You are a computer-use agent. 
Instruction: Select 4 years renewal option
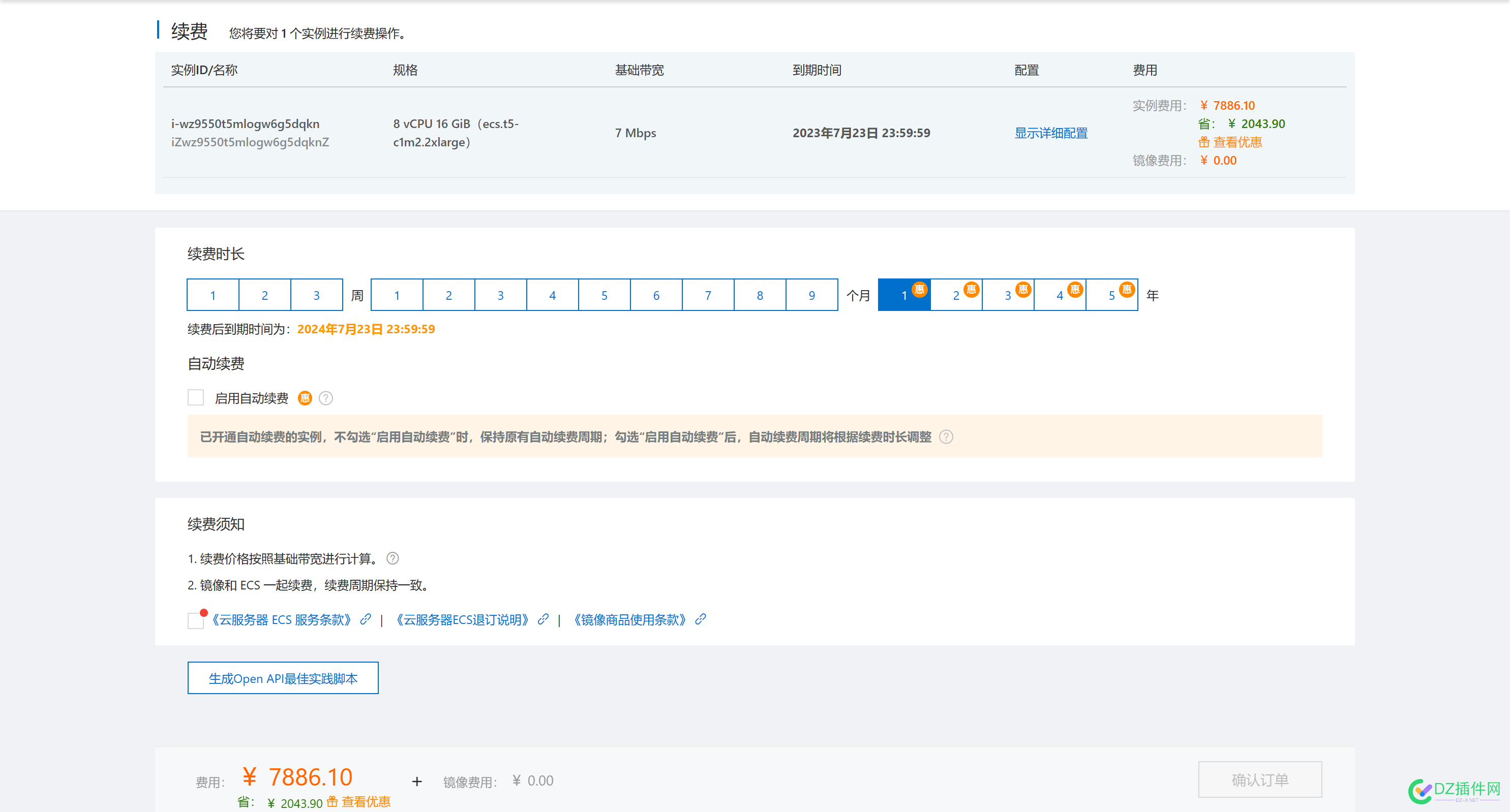point(1060,295)
